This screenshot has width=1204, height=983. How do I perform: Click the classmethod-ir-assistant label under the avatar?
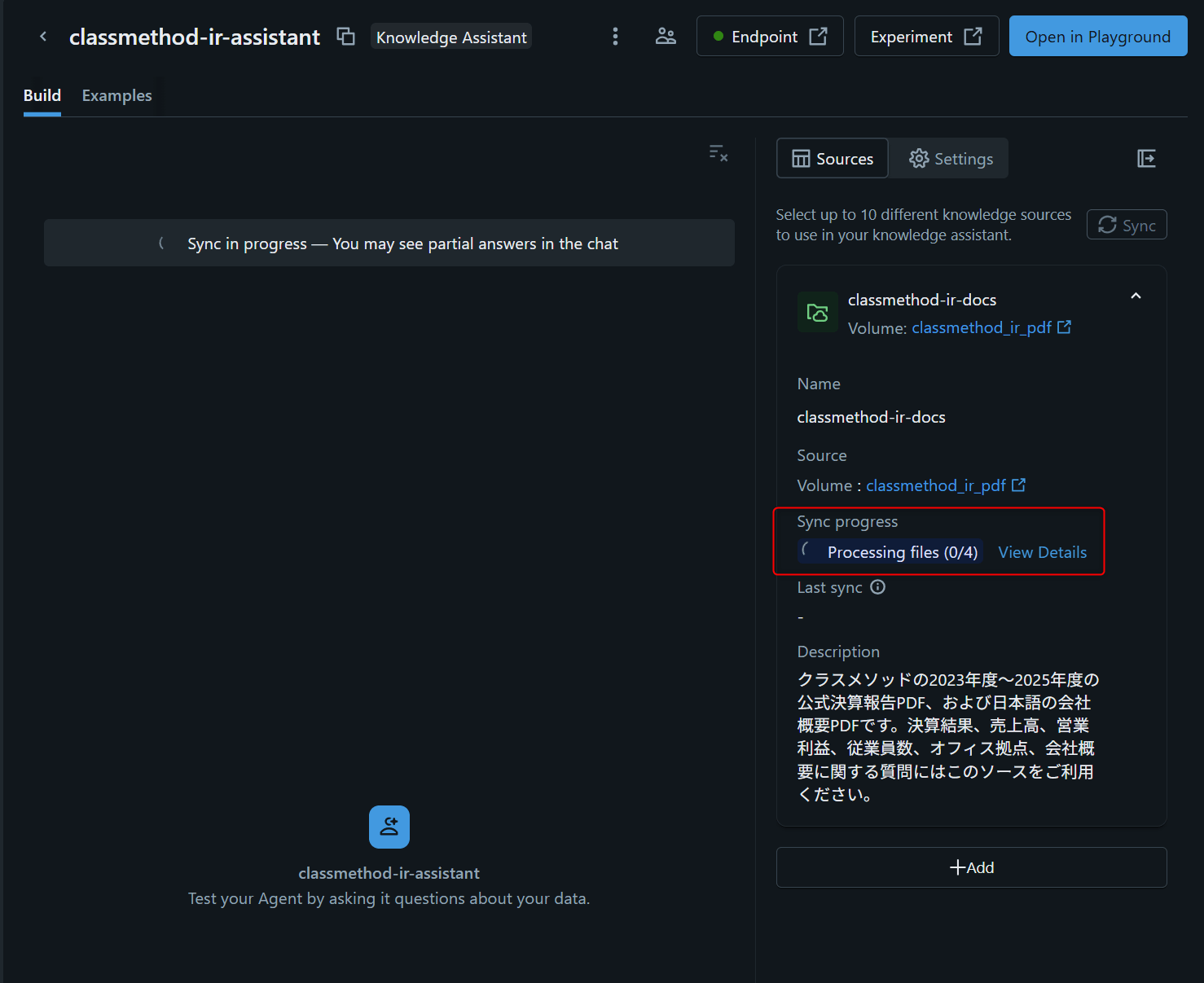389,873
